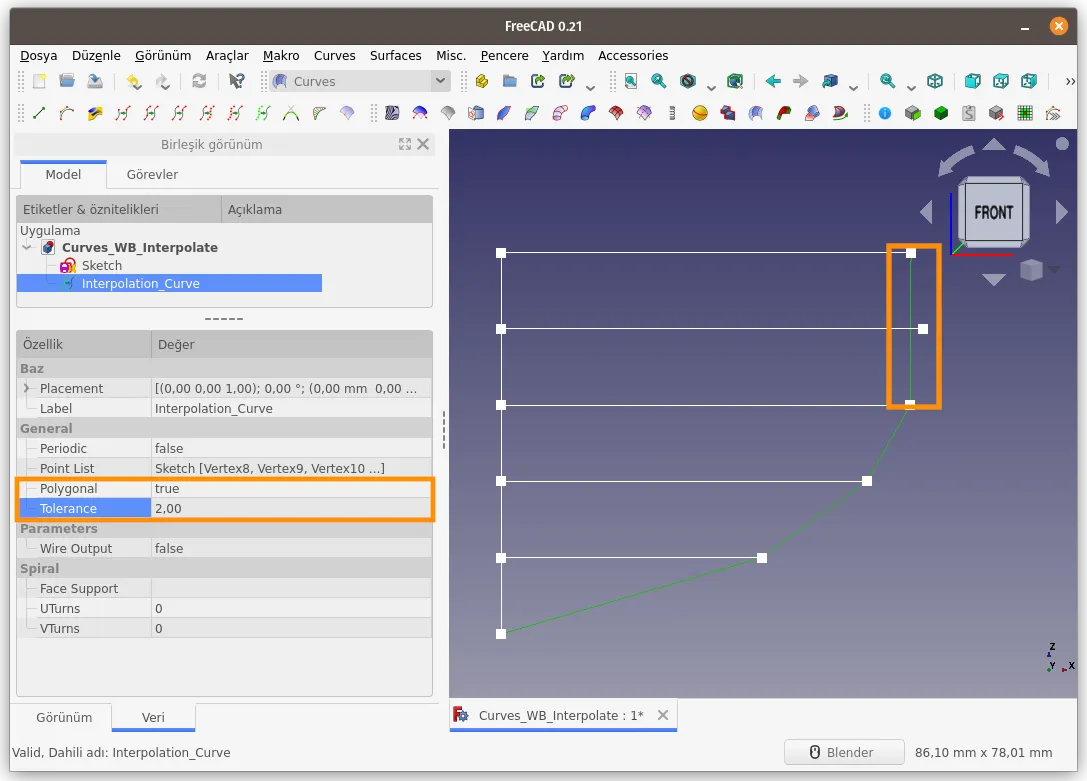Toggle the Wire Output value false
This screenshot has height=781, width=1087.
[x=292, y=548]
